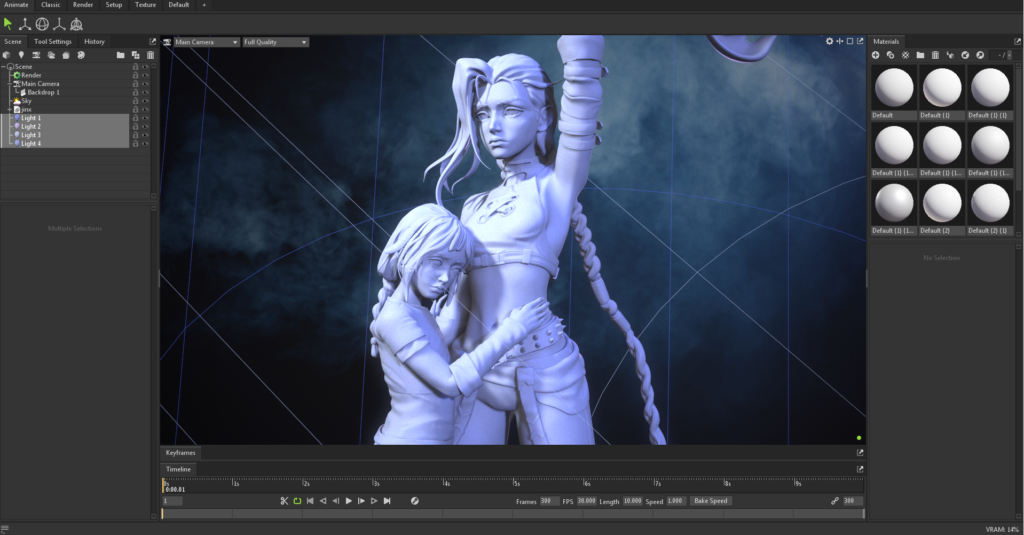Click the viewport split layout icon
Image resolution: width=1024 pixels, height=535 pixels.
[840, 41]
